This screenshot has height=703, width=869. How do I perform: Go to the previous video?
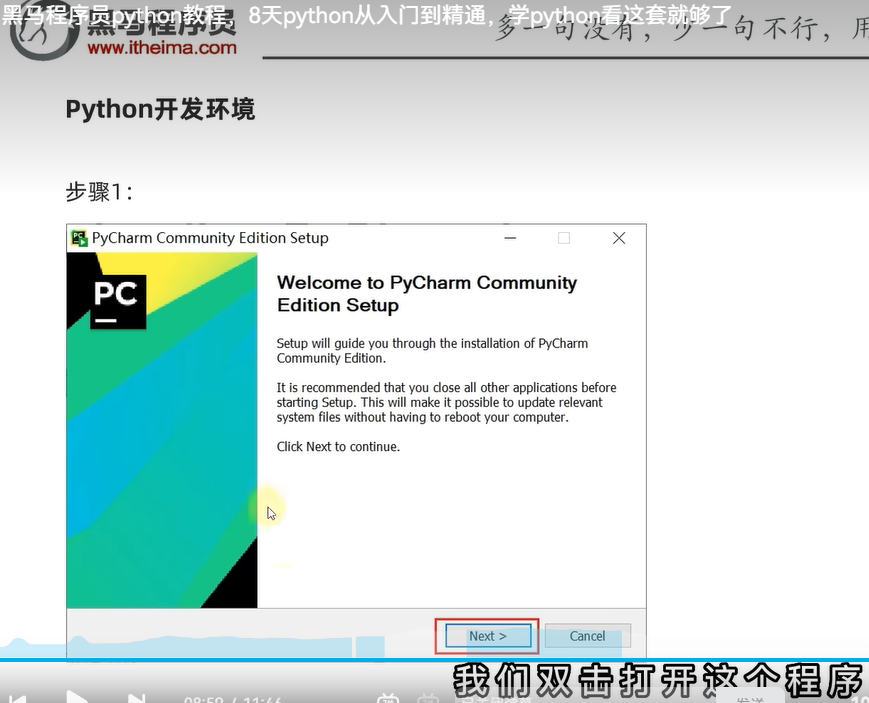click(x=17, y=699)
